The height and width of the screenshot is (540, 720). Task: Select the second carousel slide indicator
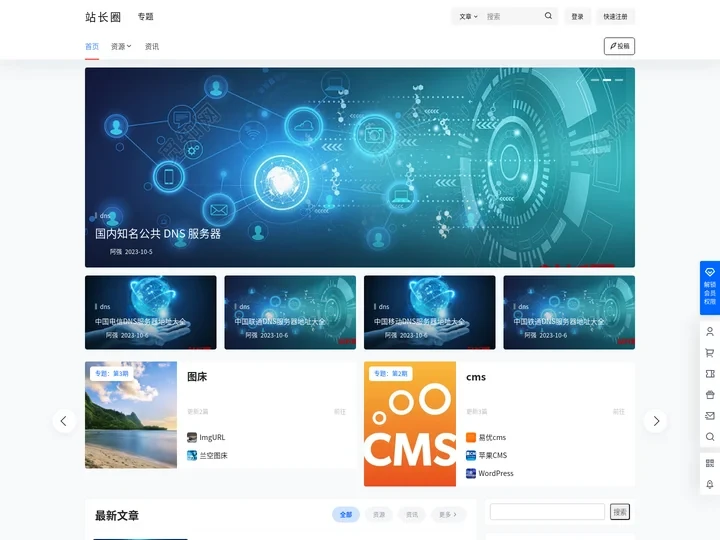pos(607,80)
